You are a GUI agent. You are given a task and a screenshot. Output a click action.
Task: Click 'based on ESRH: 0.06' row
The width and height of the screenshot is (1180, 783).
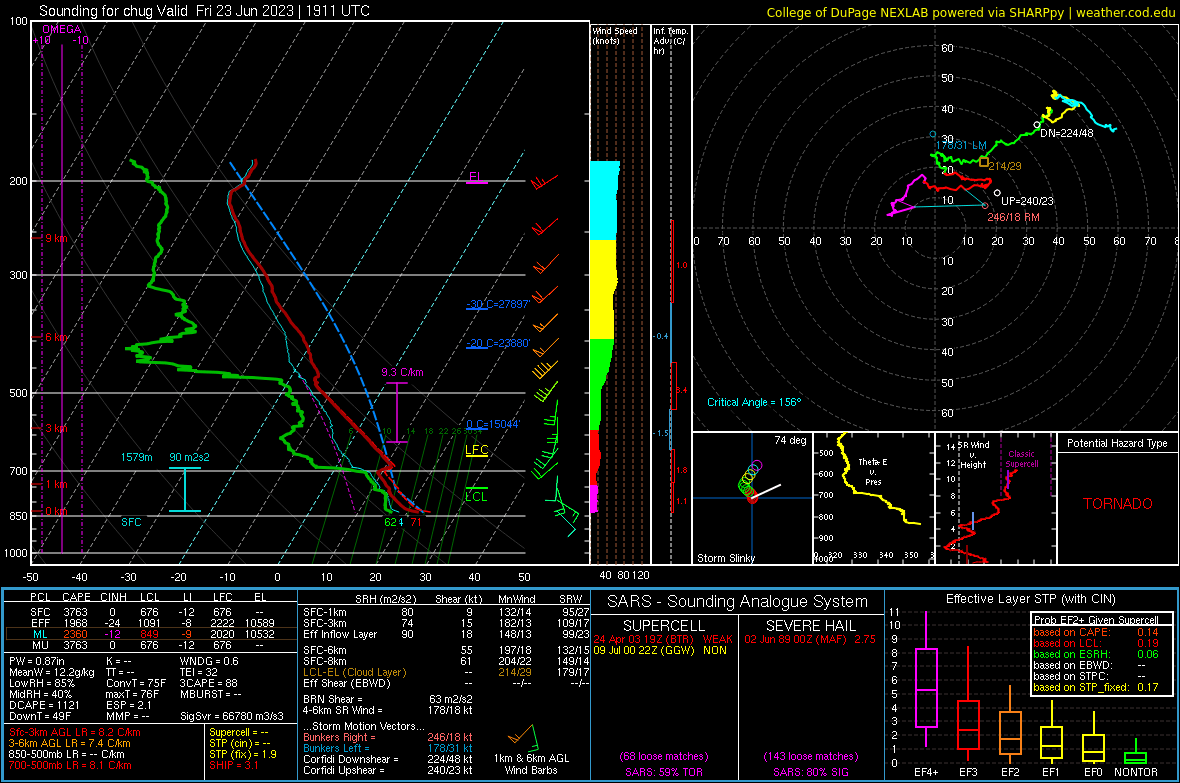point(1096,654)
